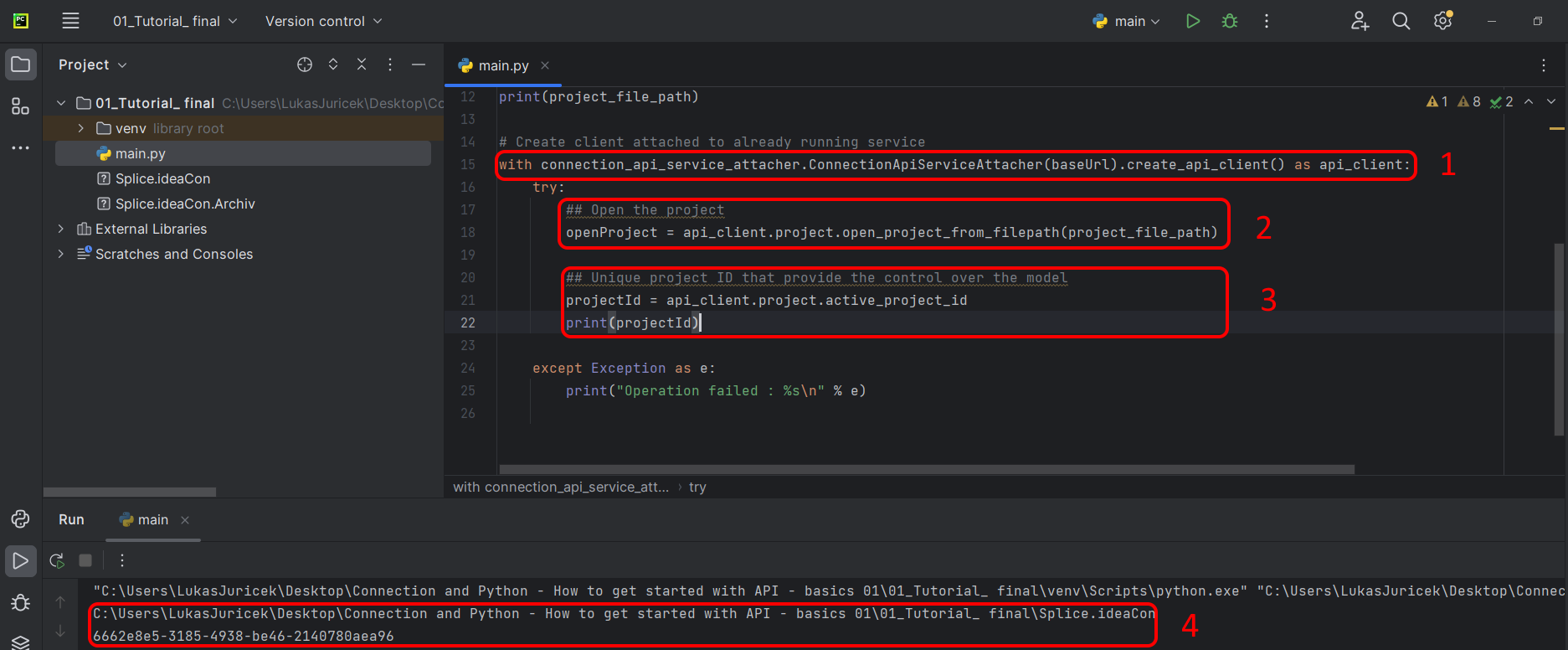Open the main run configuration dropdown

pyautogui.click(x=1128, y=21)
